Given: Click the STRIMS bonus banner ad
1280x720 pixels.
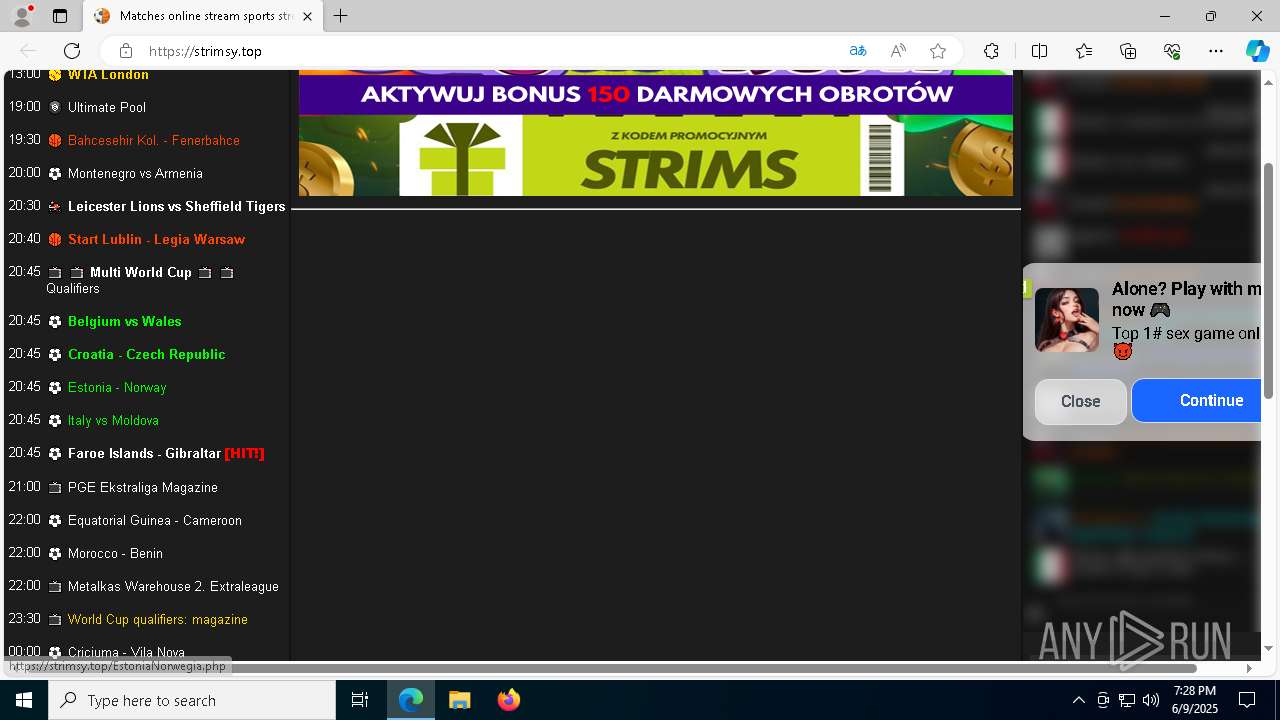Looking at the screenshot, I should tap(656, 133).
